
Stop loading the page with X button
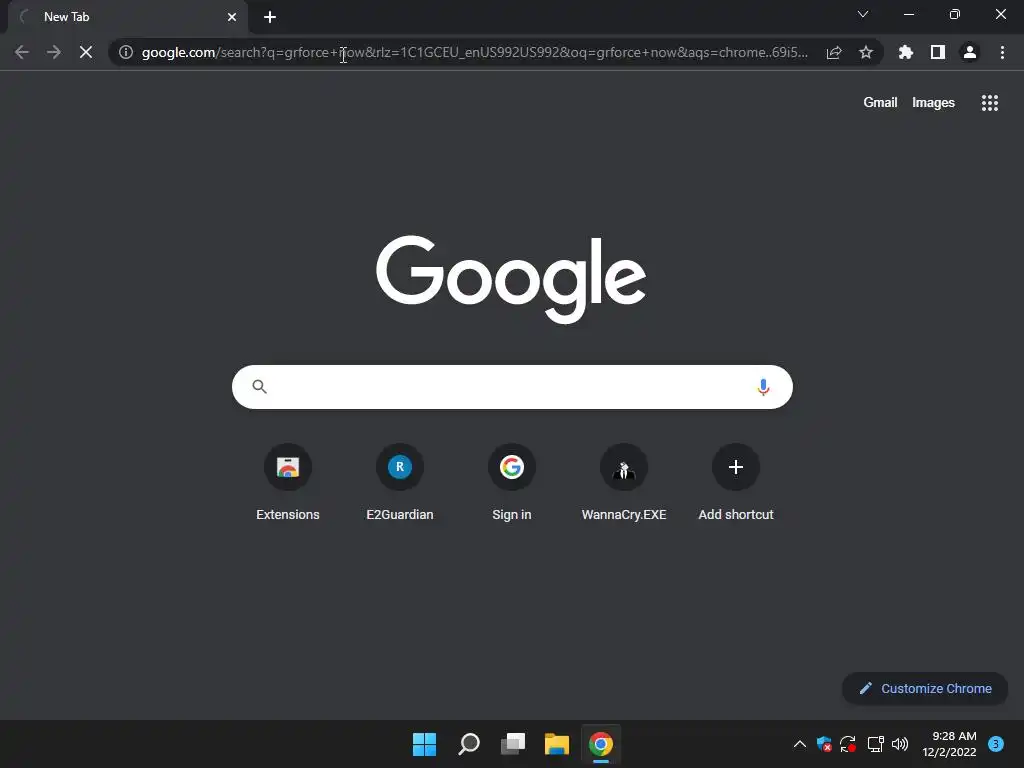pos(86,52)
